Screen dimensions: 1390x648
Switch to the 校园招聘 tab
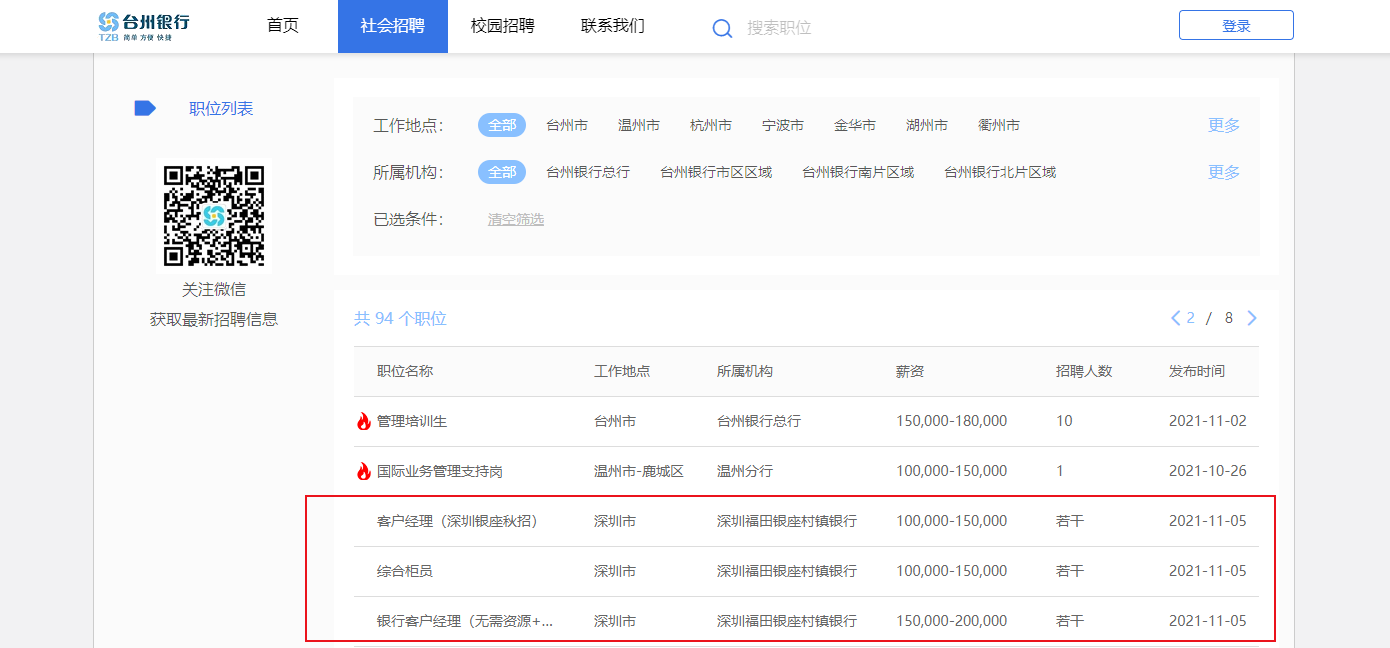(x=503, y=26)
